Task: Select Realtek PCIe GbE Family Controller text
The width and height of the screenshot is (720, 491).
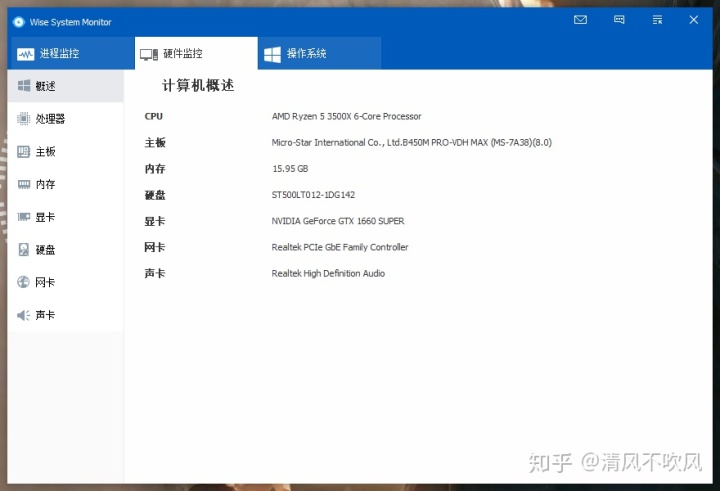Action: 340,247
